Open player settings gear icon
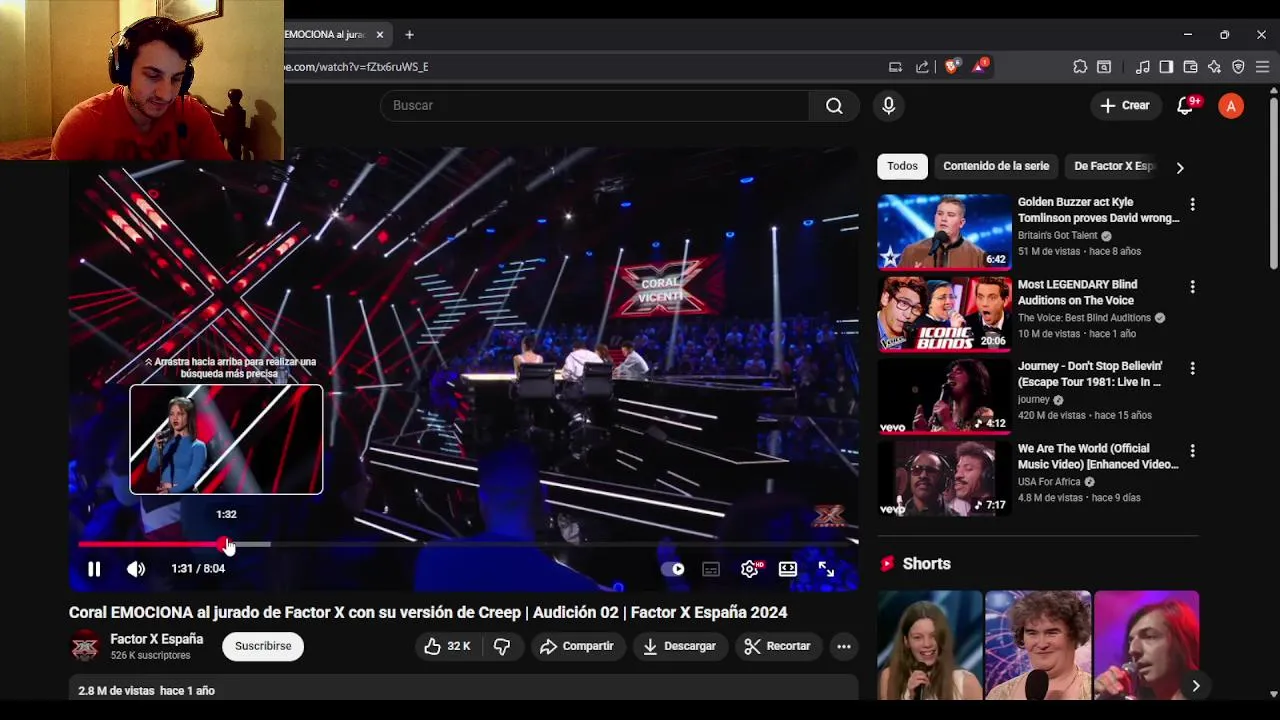This screenshot has height=720, width=1280. click(750, 569)
